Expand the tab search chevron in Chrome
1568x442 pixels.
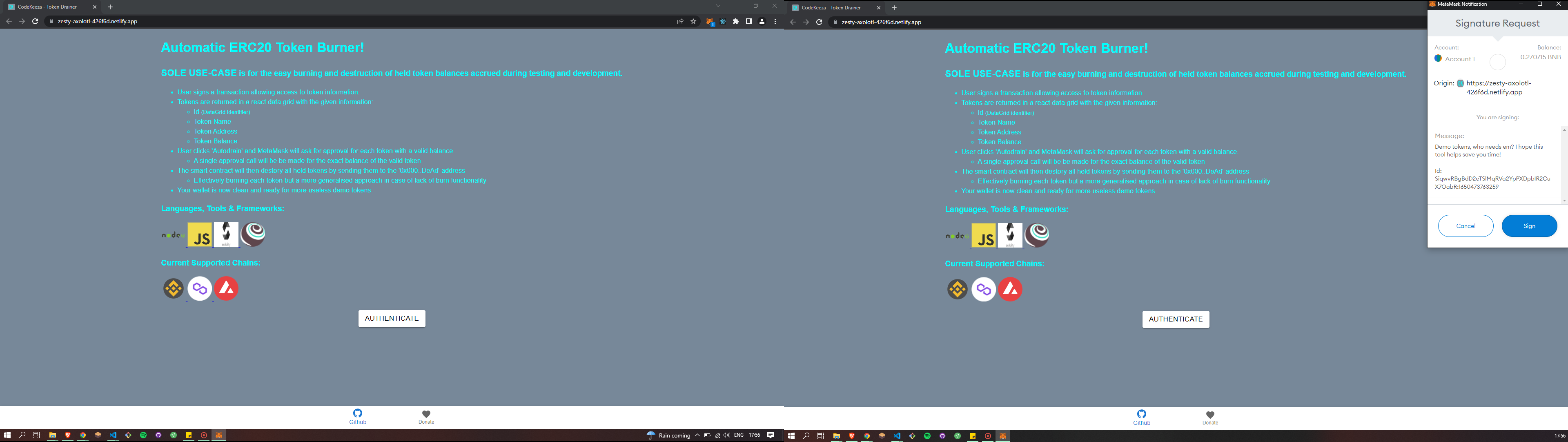click(x=718, y=6)
